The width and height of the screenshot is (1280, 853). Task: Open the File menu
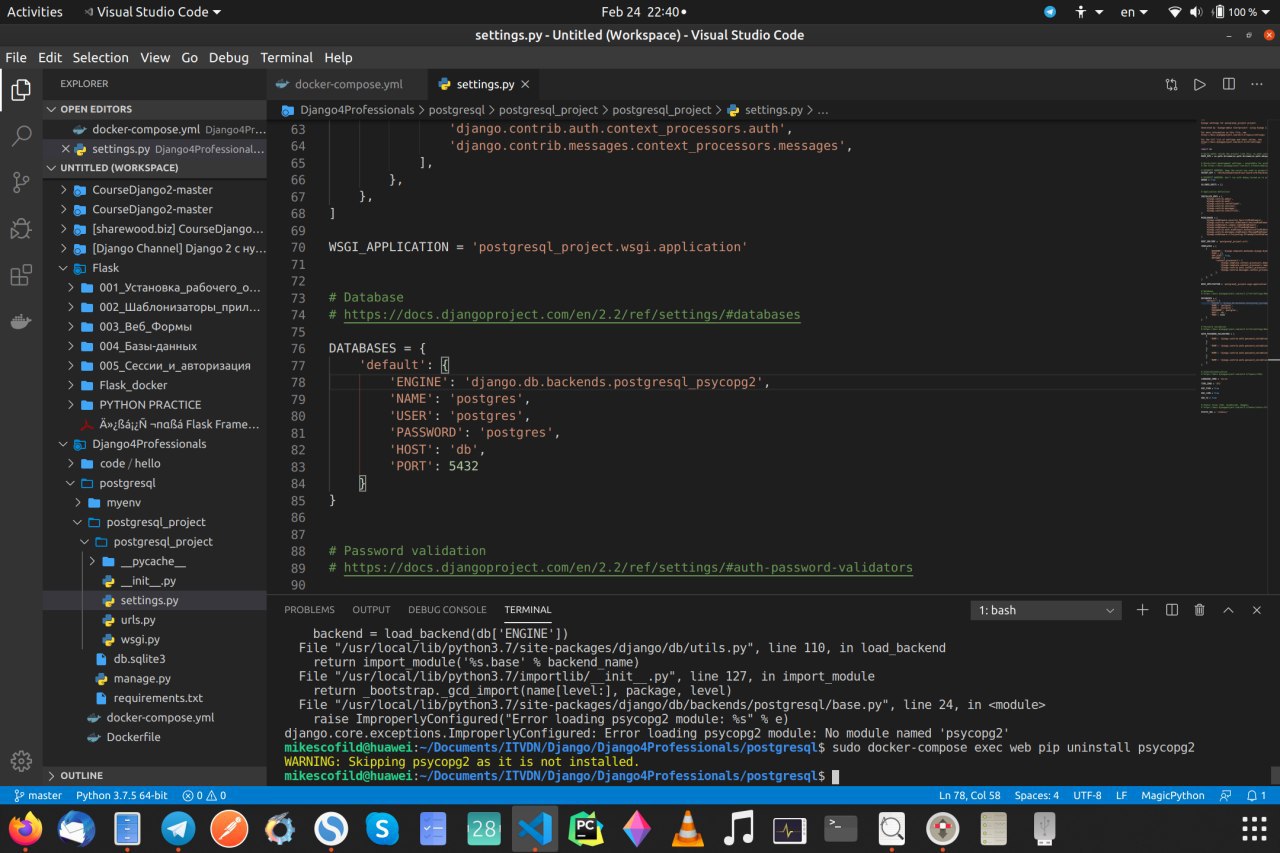point(16,57)
